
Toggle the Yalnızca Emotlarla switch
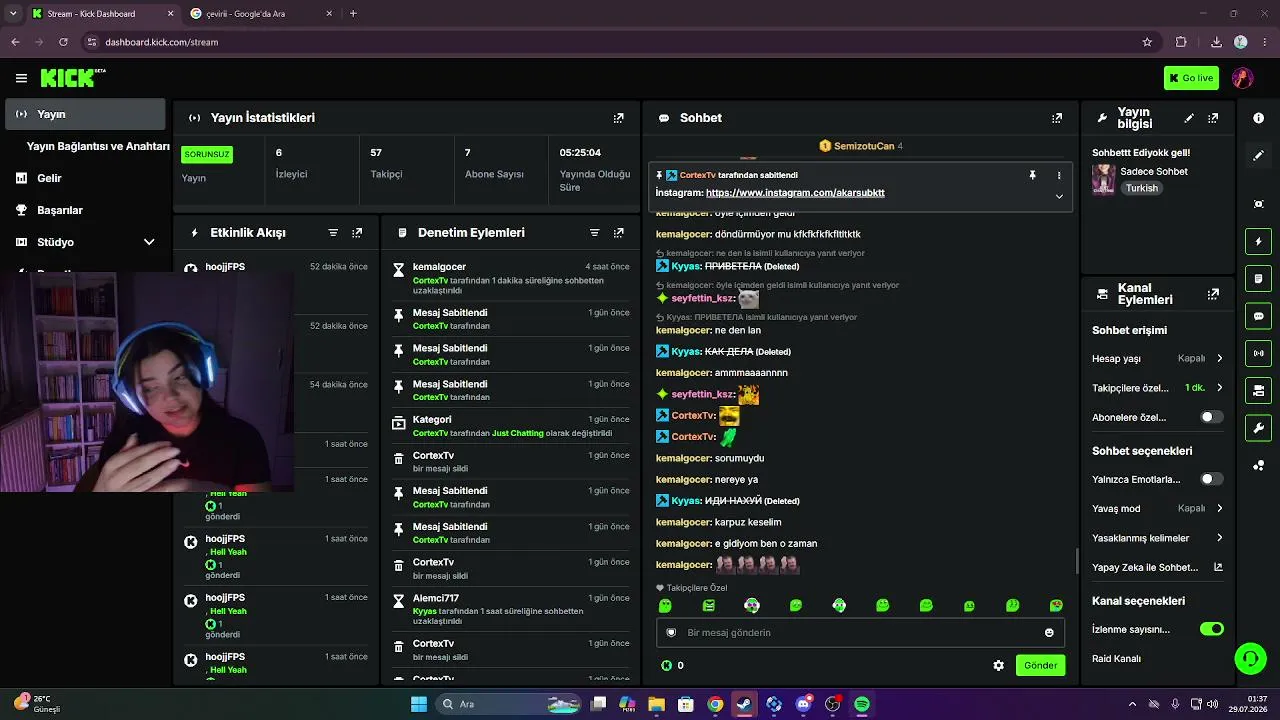tap(1211, 479)
